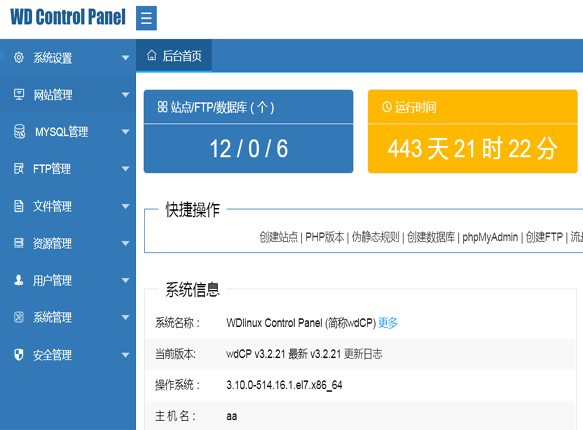
Task: Expand the FTP管理 menu arrow
Action: tap(126, 169)
